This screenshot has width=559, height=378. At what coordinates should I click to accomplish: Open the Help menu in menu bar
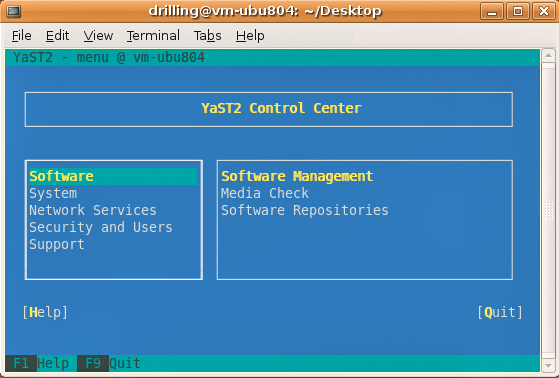point(250,36)
